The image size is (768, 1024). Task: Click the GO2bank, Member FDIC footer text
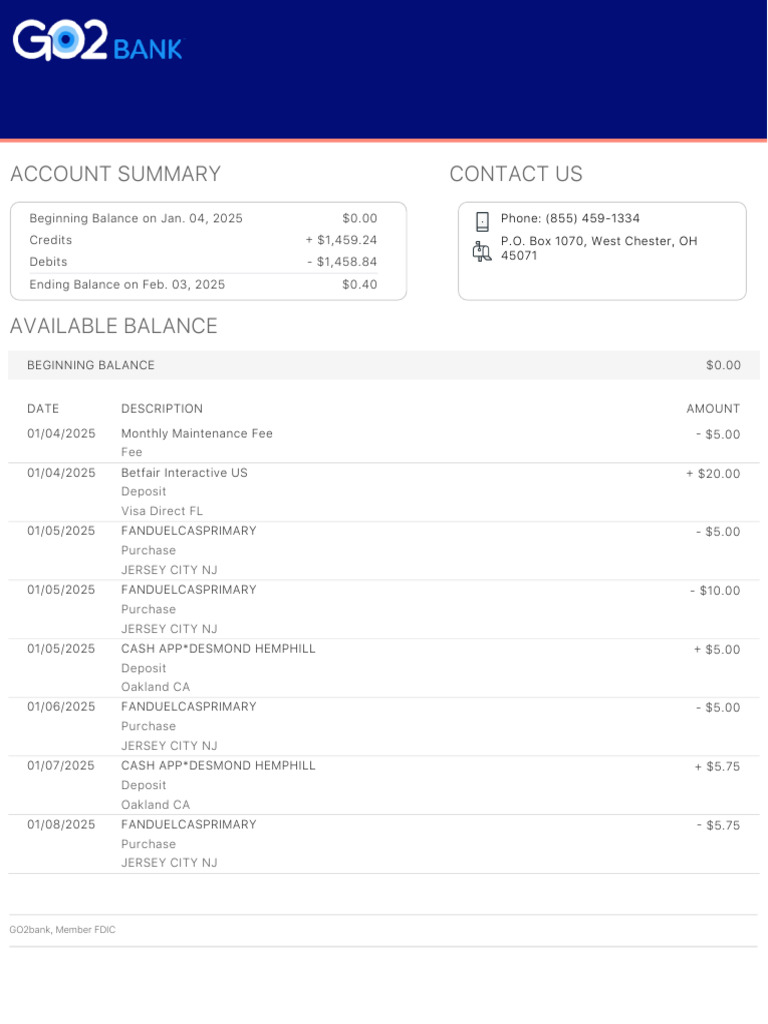(62, 930)
